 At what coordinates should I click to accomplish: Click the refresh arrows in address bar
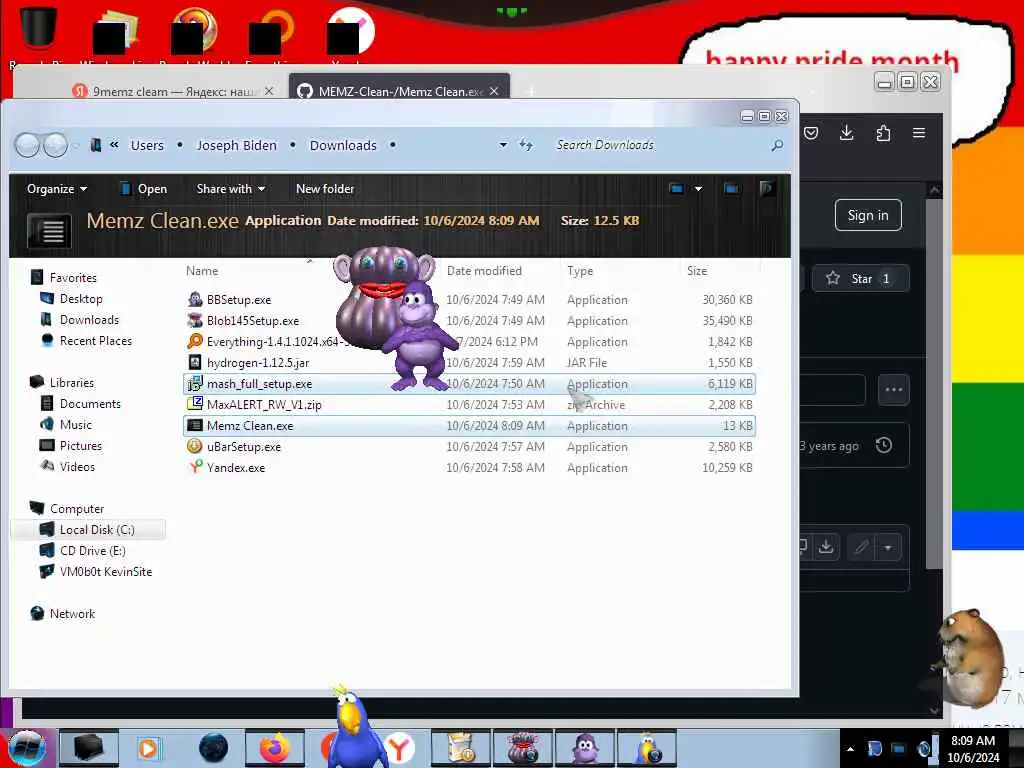click(526, 145)
